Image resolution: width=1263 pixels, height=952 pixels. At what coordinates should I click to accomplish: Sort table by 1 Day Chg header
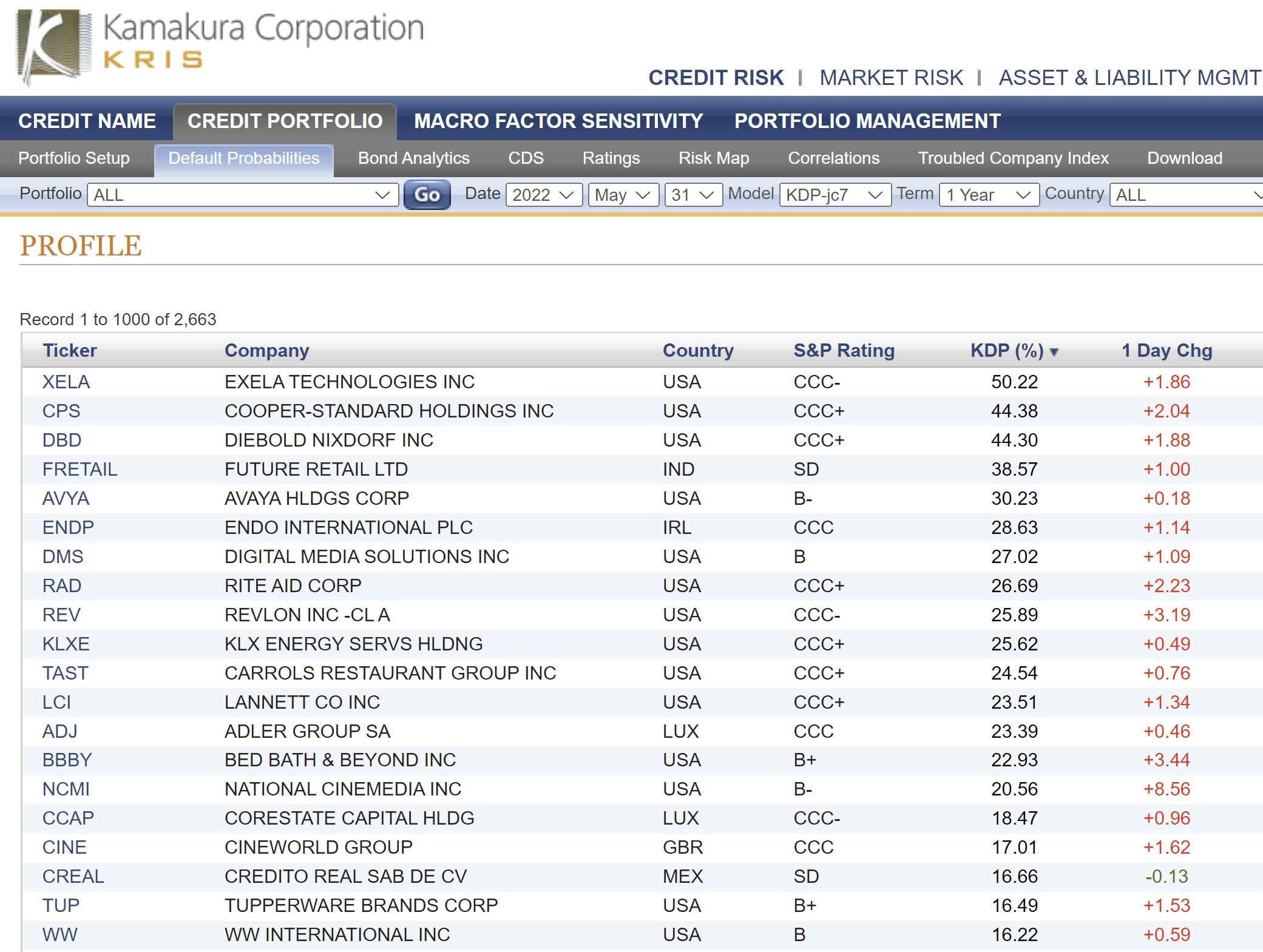[x=1166, y=350]
